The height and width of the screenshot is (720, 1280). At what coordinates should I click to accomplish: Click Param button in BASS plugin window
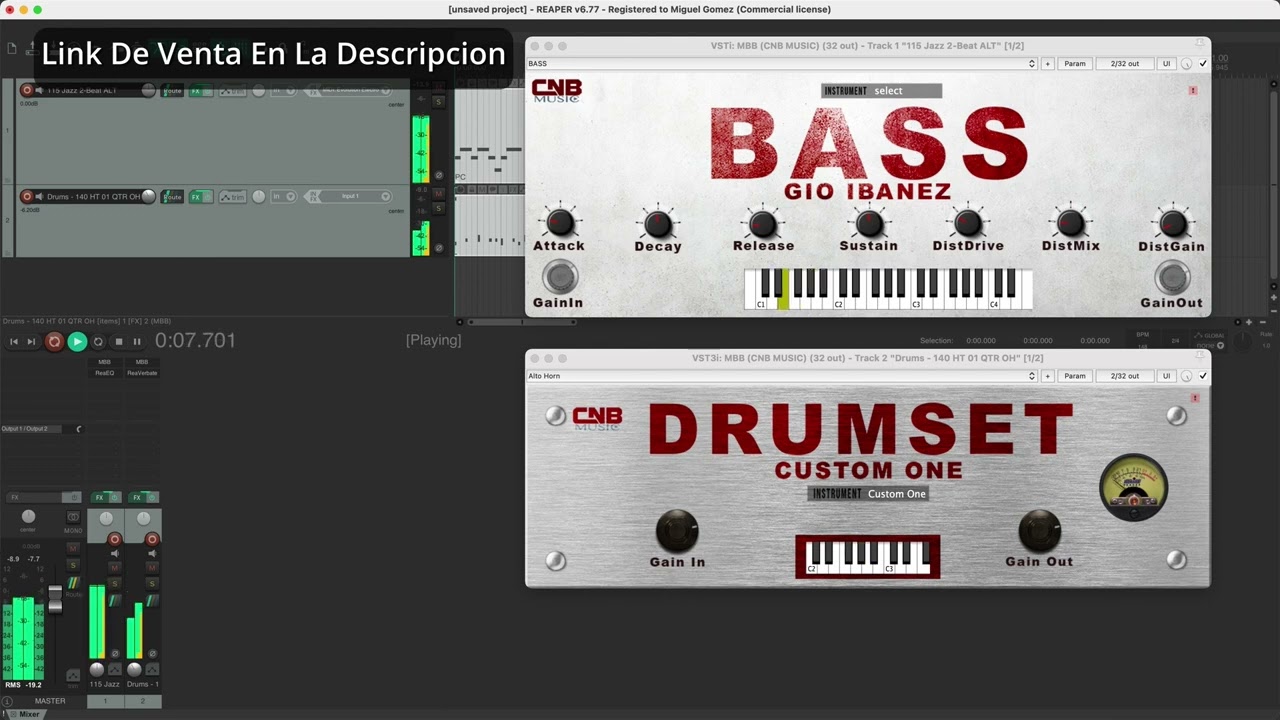(1075, 64)
